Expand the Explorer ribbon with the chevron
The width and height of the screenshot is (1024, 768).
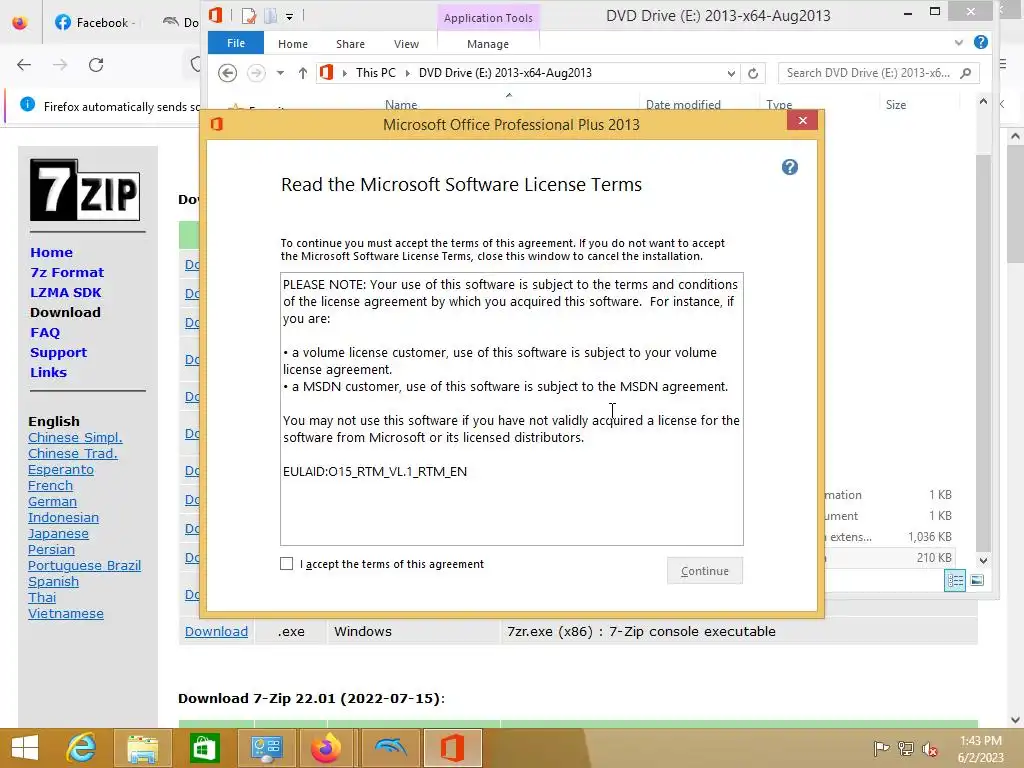point(959,43)
